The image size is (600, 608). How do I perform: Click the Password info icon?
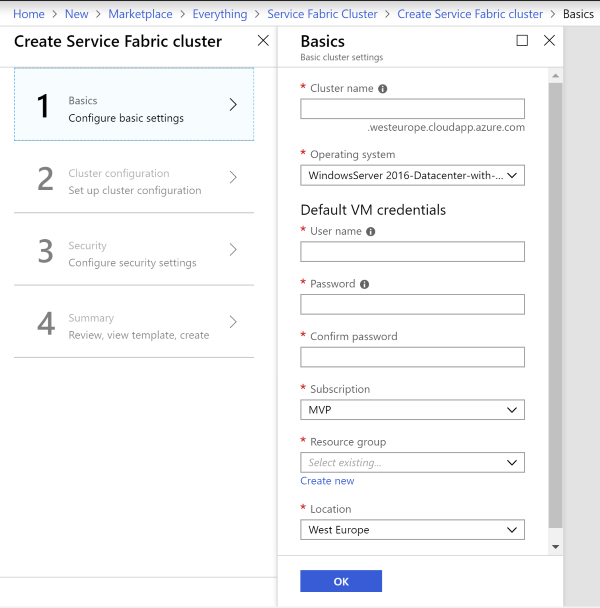coord(364,284)
